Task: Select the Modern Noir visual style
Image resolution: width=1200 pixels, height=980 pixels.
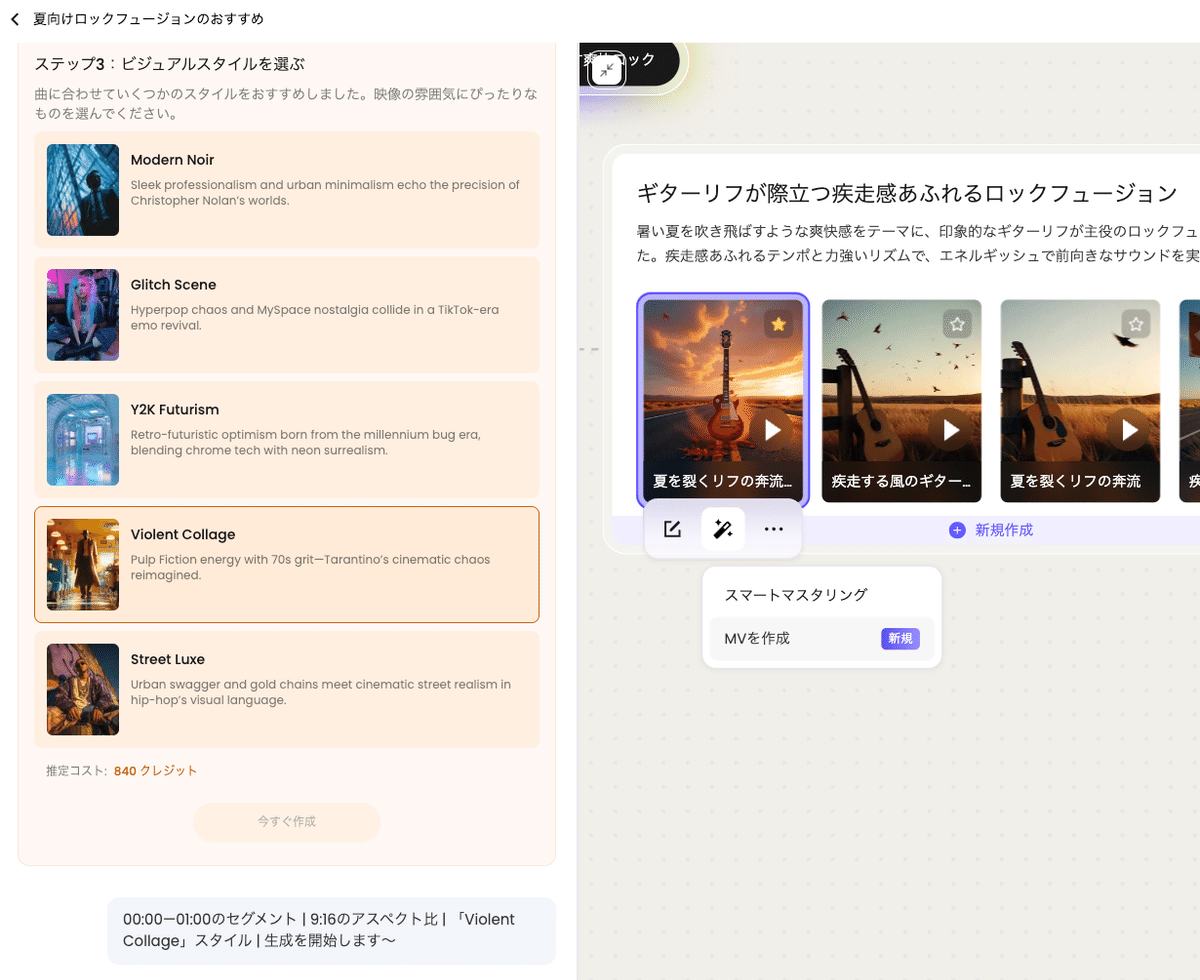Action: click(x=286, y=190)
